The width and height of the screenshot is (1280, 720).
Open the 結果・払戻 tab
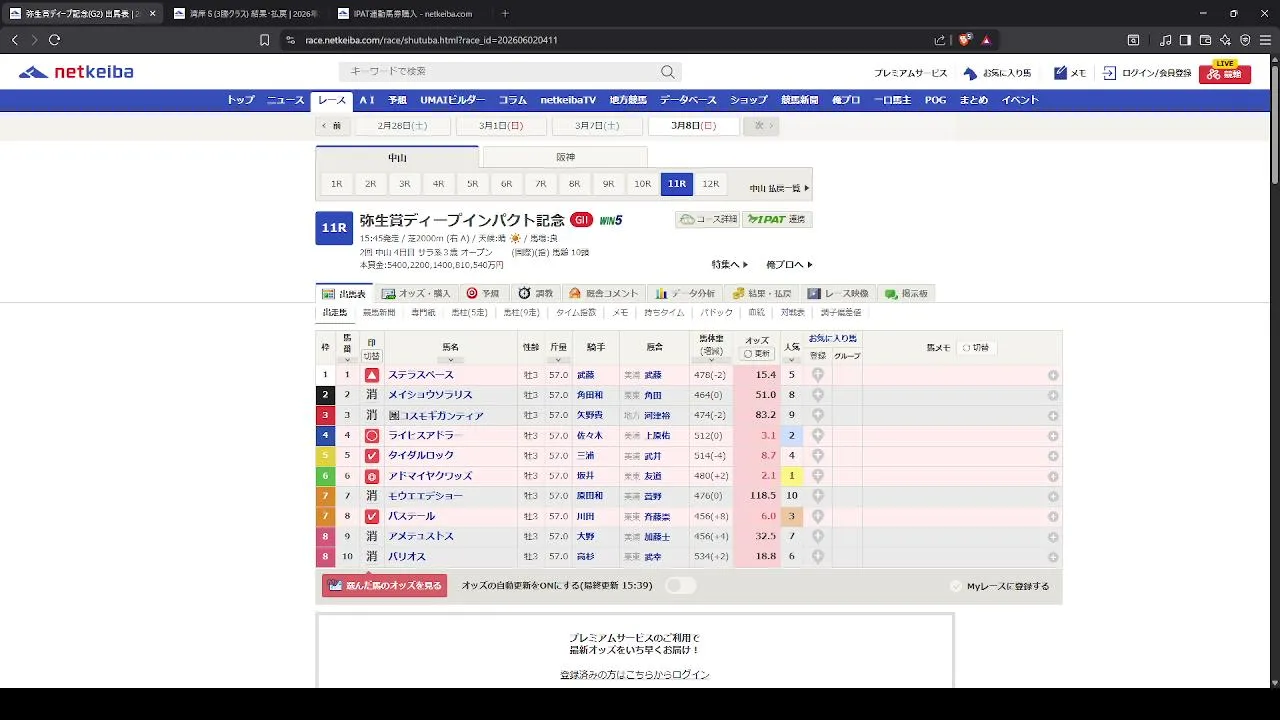point(762,294)
